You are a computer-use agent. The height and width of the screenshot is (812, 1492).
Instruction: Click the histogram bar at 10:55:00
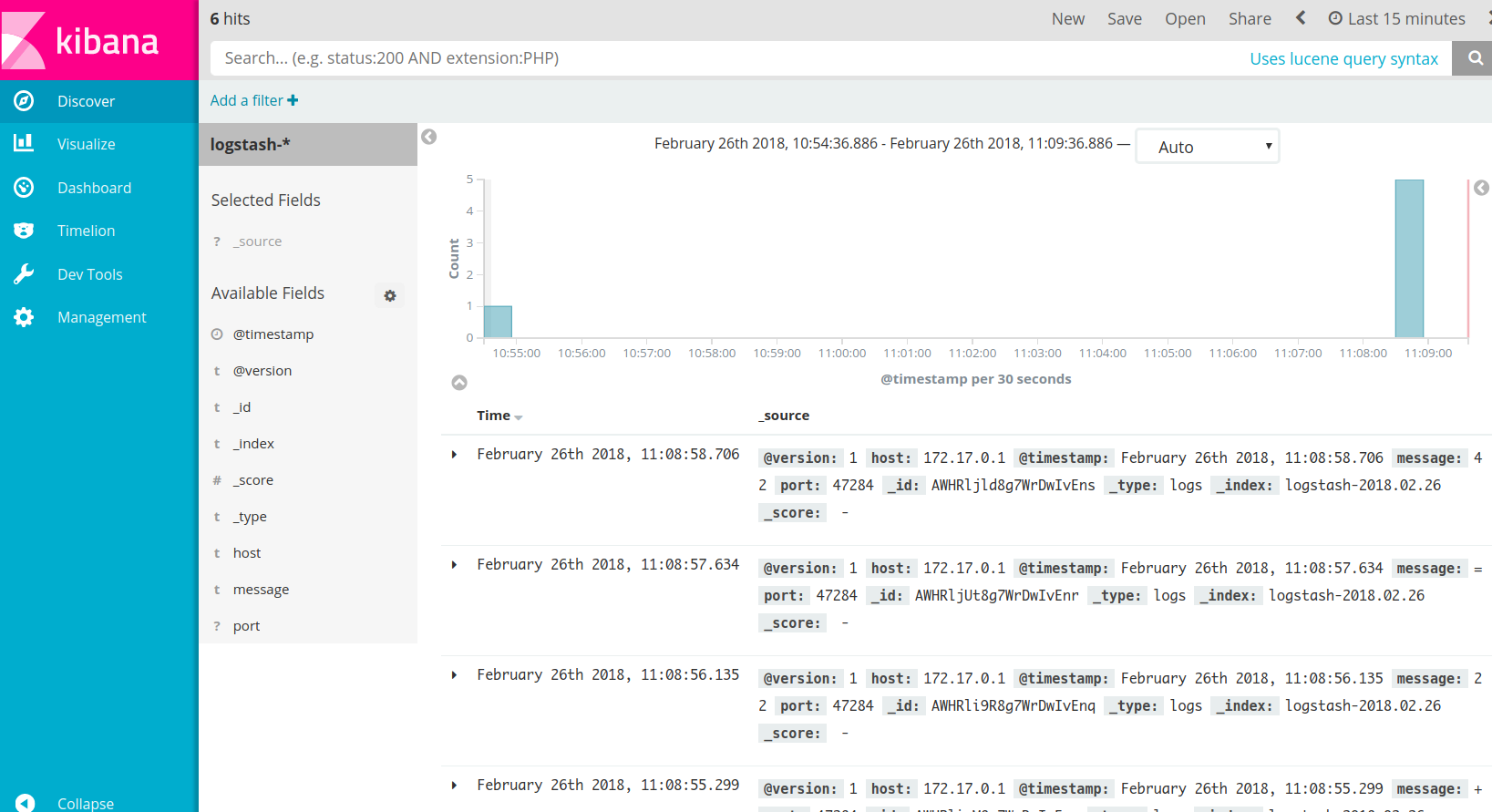pos(498,322)
